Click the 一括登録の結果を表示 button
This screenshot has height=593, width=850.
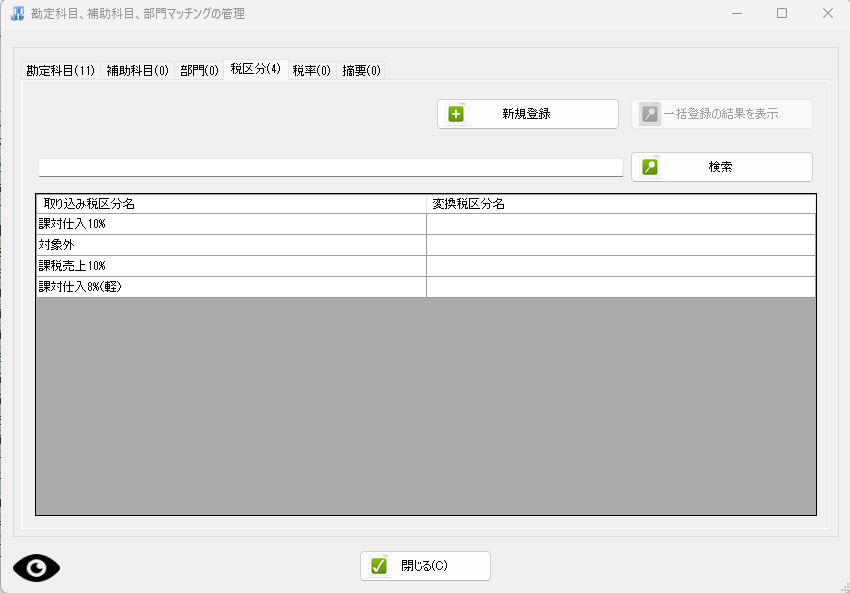[x=722, y=114]
